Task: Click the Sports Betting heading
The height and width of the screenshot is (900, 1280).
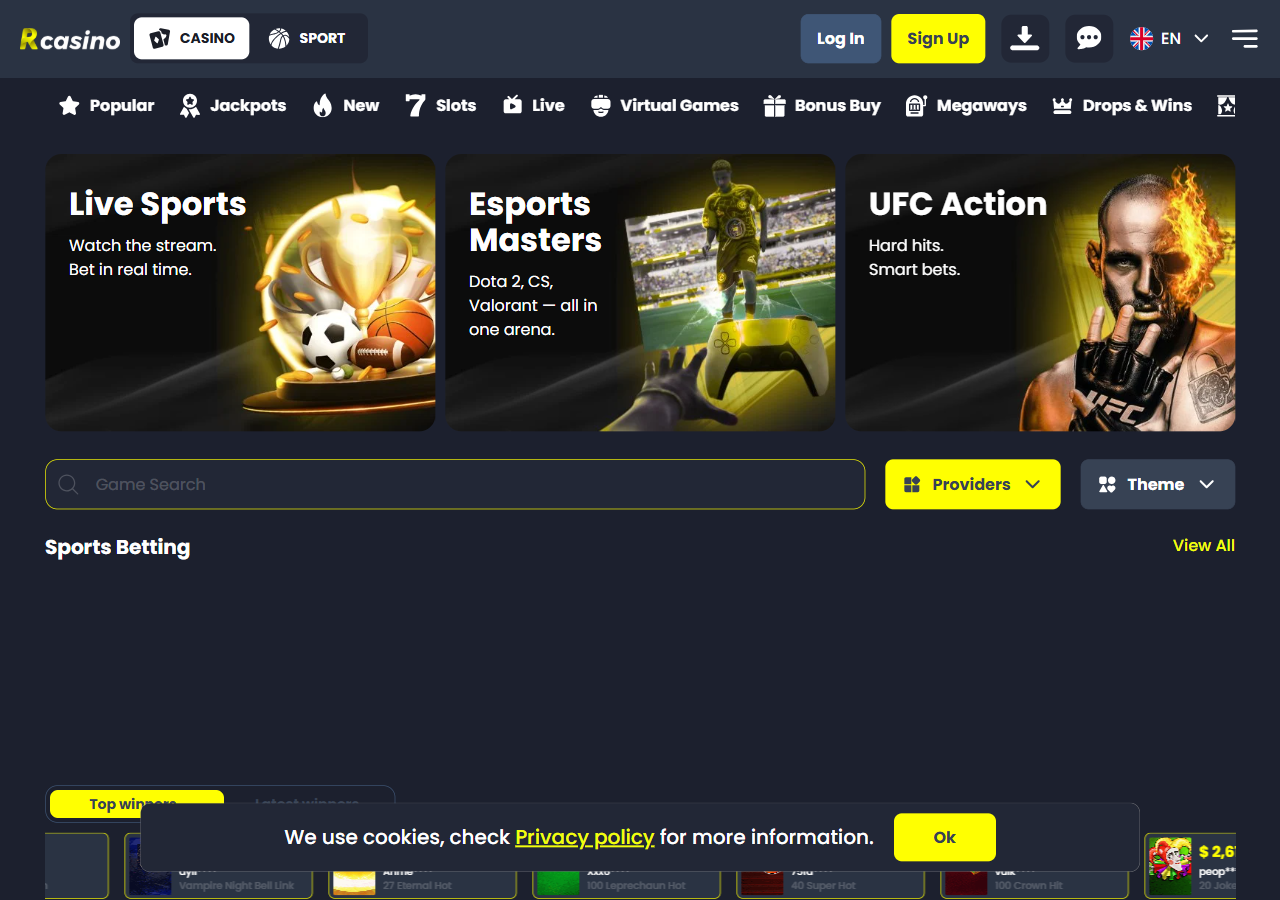Action: (x=118, y=547)
